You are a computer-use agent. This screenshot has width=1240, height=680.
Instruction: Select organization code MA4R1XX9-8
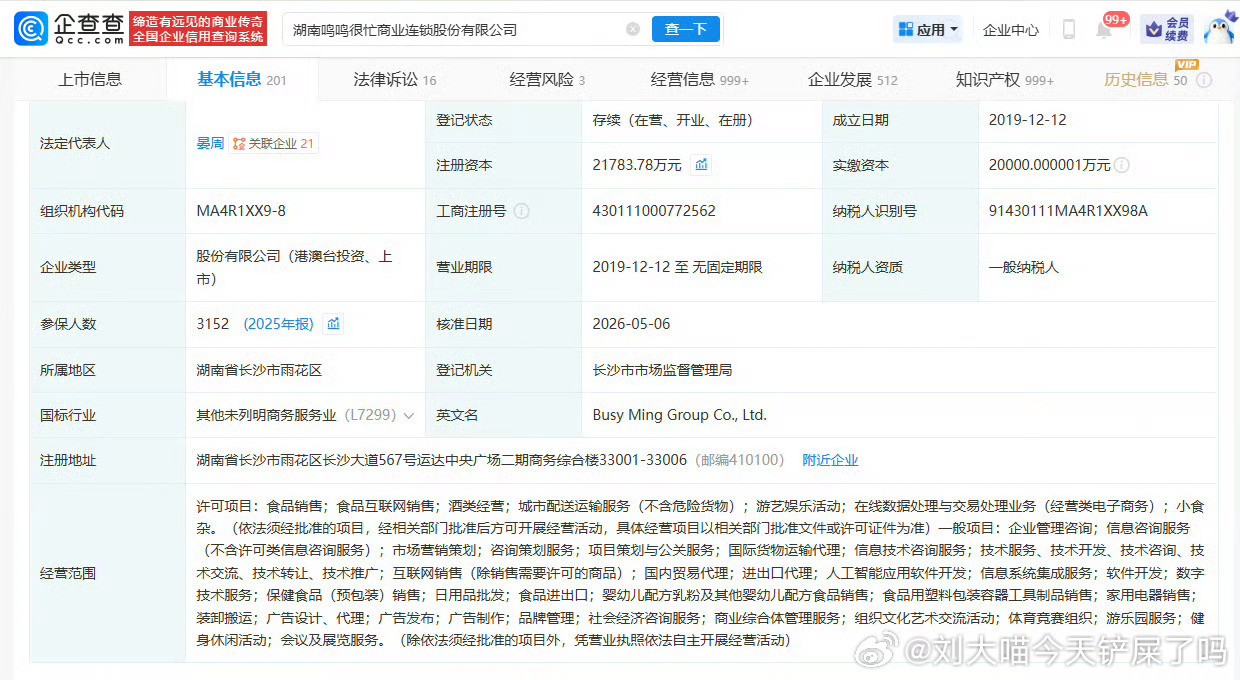(241, 211)
